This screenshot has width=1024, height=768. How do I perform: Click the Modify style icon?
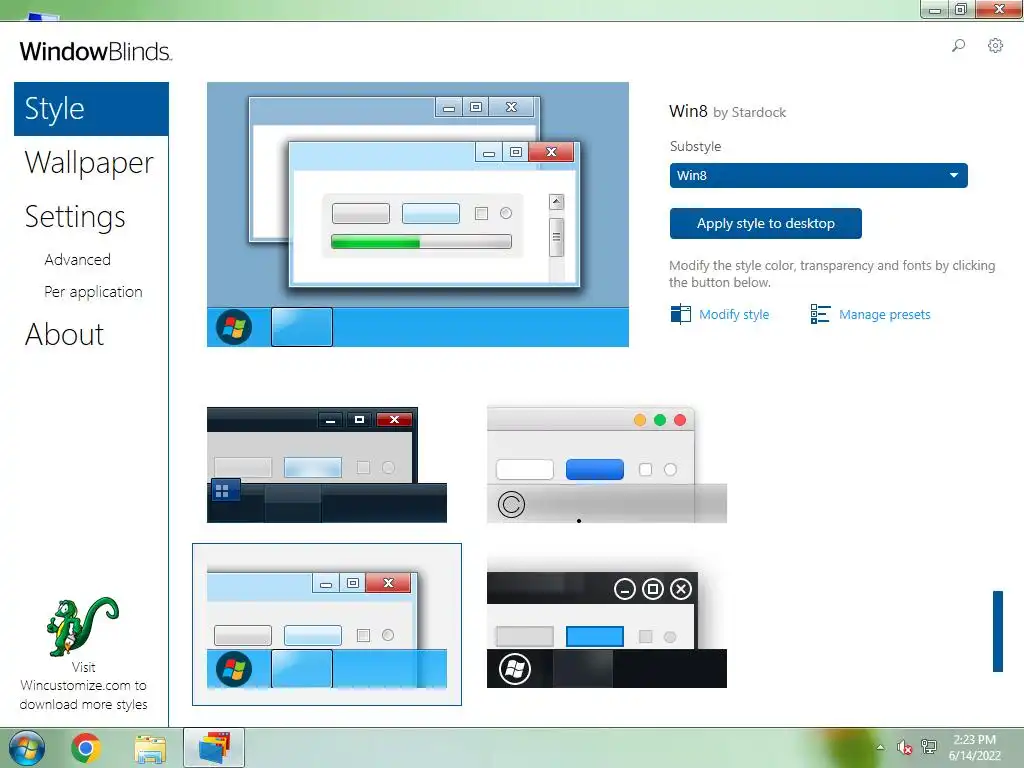point(680,314)
